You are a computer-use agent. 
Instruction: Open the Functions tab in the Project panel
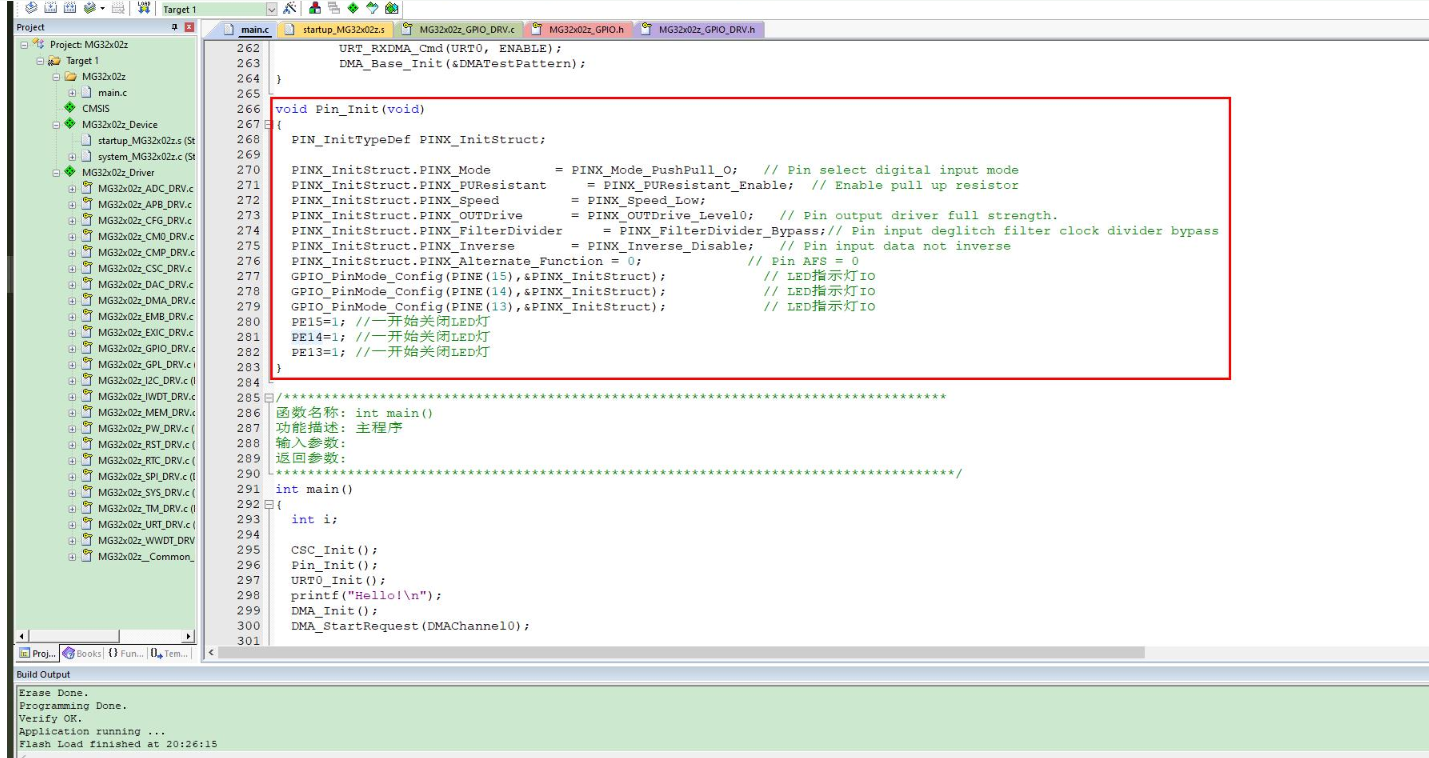pos(126,653)
